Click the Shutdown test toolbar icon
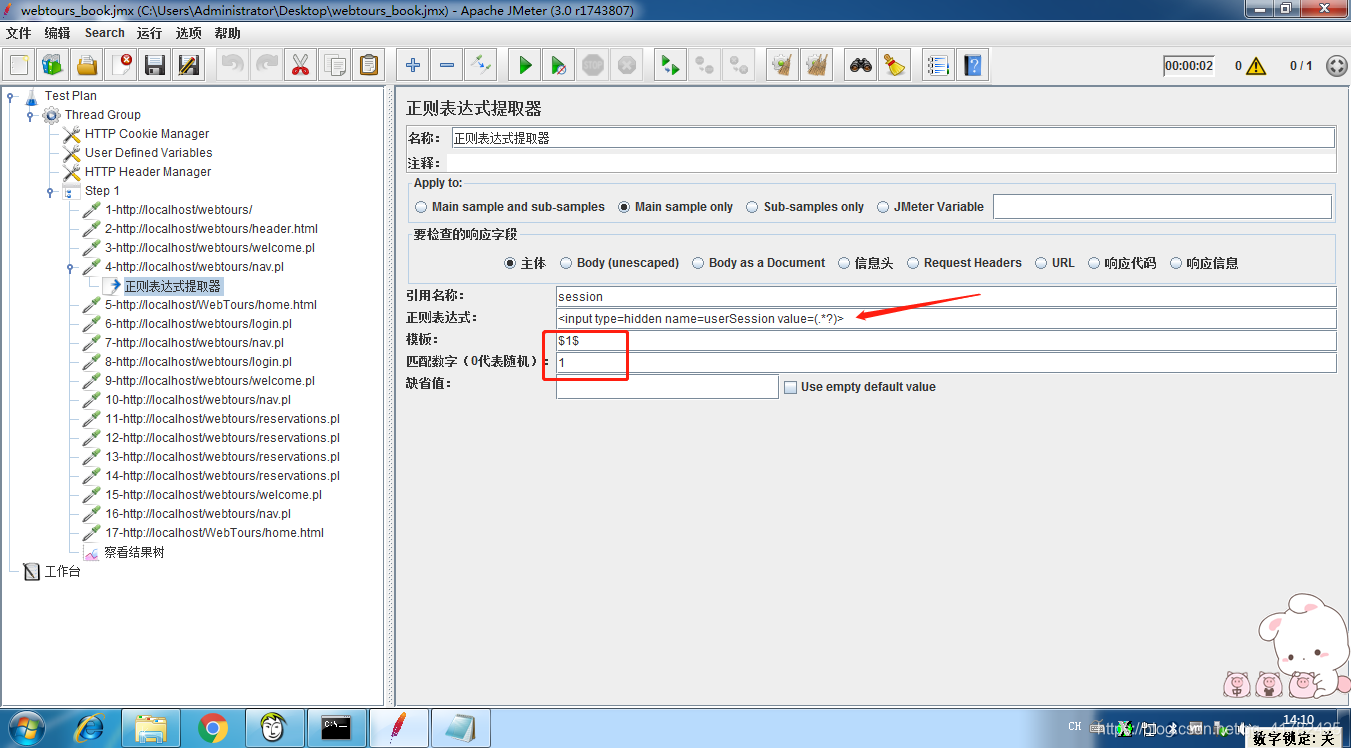Screen dimensions: 1351x748 [x=626, y=66]
